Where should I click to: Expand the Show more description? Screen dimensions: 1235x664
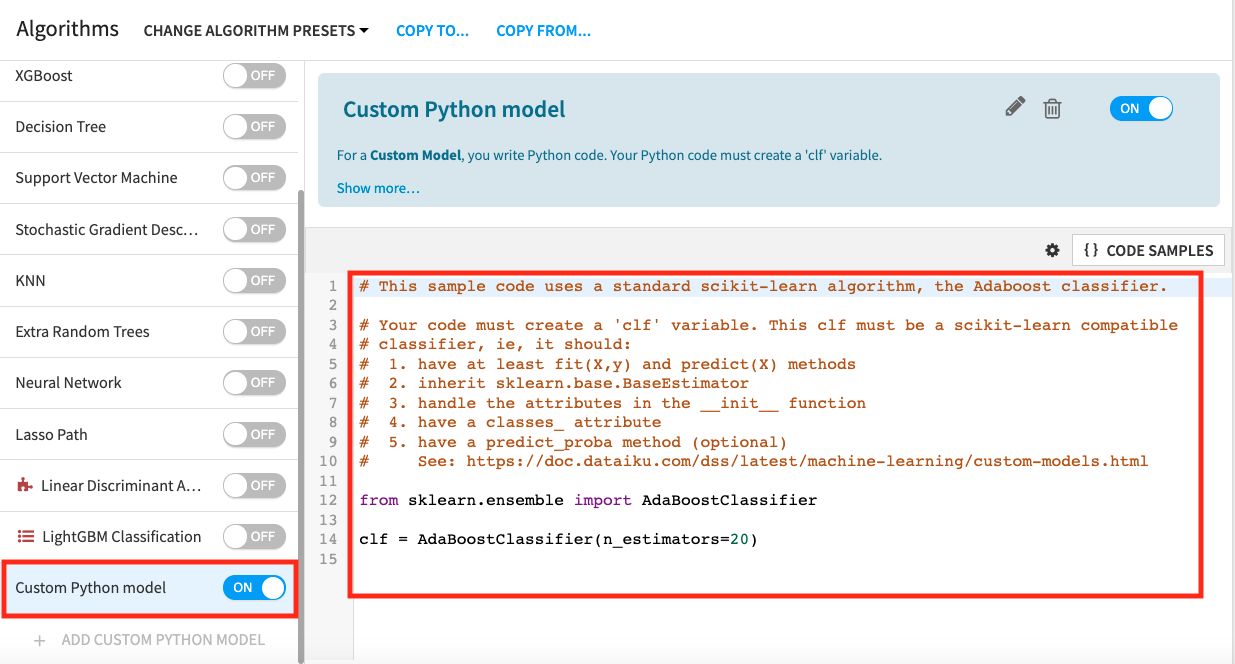point(377,188)
